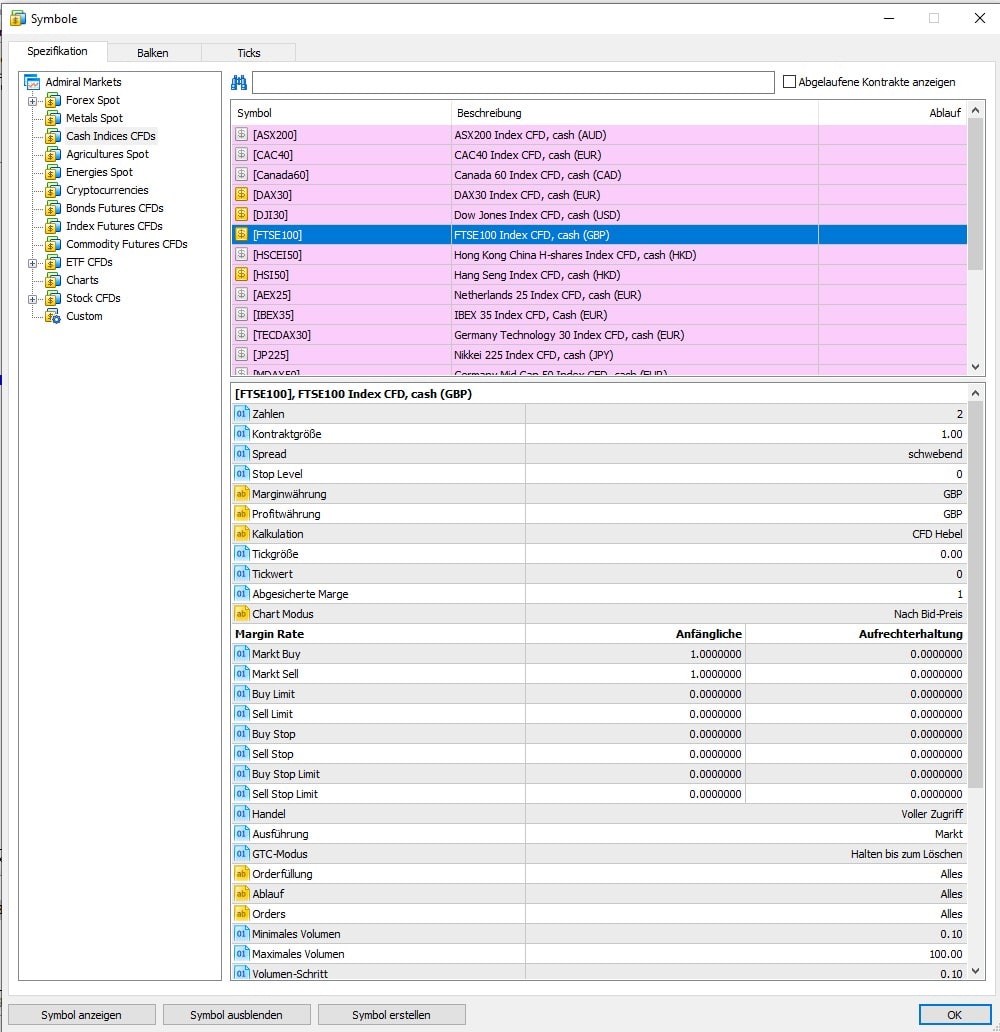Viewport: 1000px width, 1032px height.
Task: Click specification panel scrollbar up arrow
Action: [x=976, y=393]
